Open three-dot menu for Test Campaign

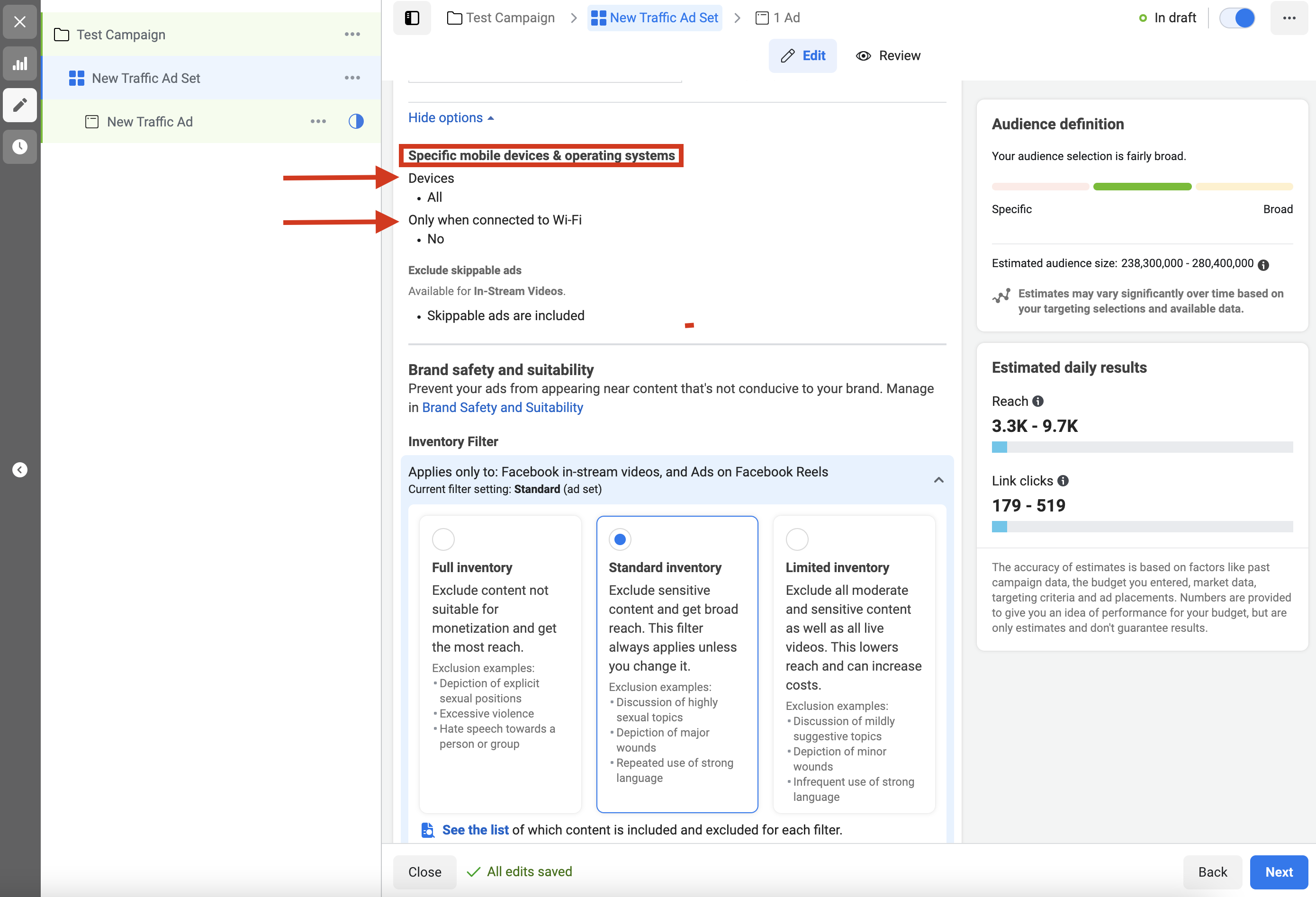click(x=352, y=35)
